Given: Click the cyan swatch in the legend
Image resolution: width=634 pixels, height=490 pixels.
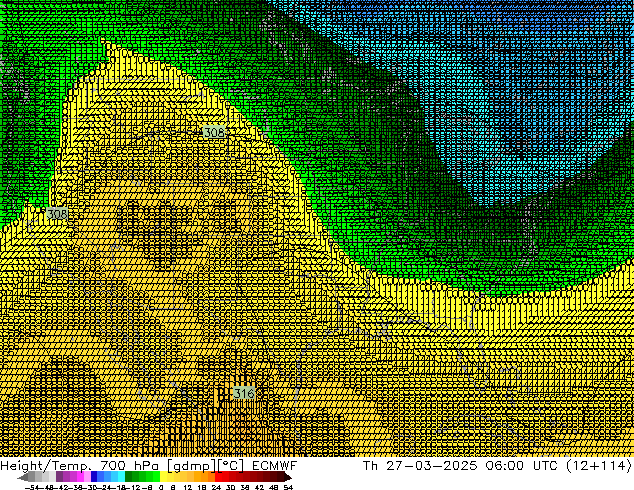Looking at the screenshot, I should point(121,477).
